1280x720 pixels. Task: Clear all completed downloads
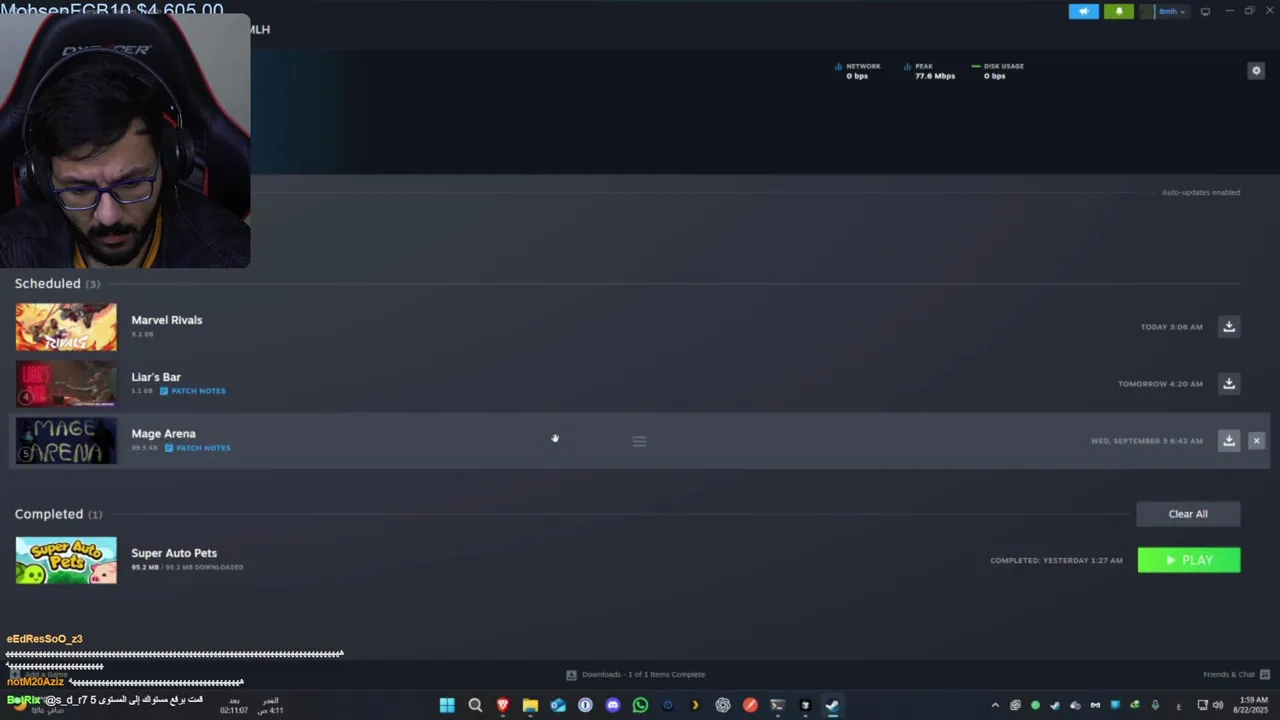pyautogui.click(x=1188, y=514)
